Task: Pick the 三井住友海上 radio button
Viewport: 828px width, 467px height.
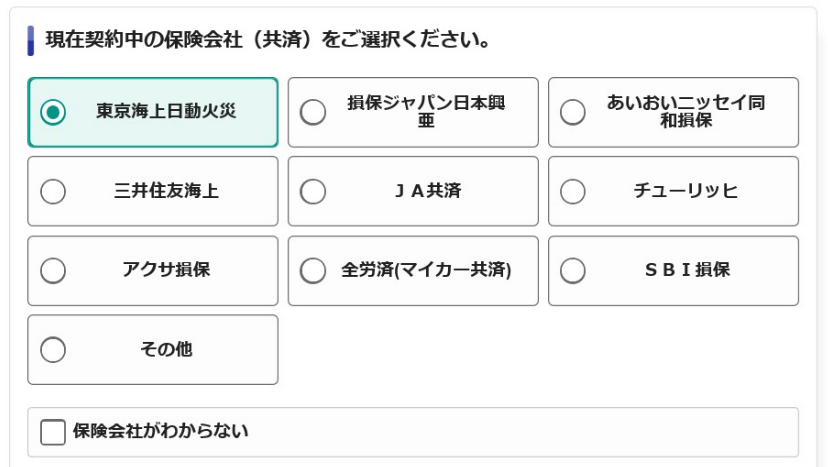Action: [53, 191]
